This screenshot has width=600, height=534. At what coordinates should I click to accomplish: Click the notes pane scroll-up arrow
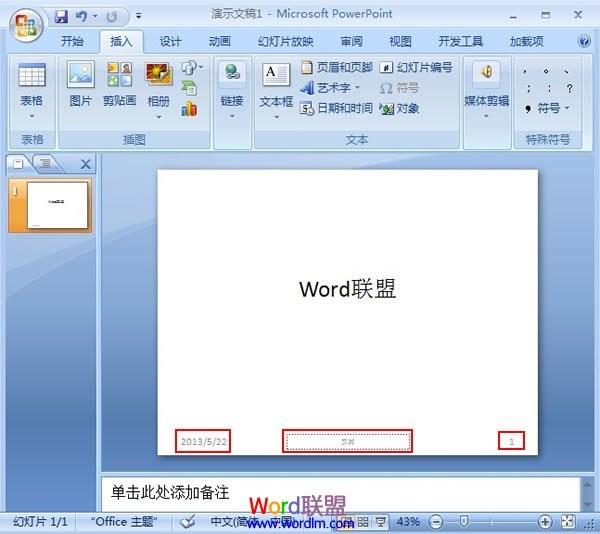(x=588, y=484)
